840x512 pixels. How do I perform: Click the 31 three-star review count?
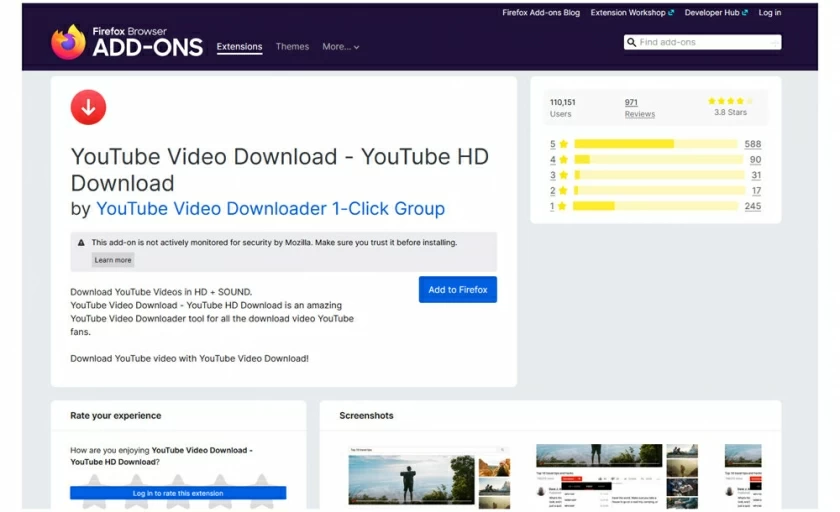[x=756, y=175]
